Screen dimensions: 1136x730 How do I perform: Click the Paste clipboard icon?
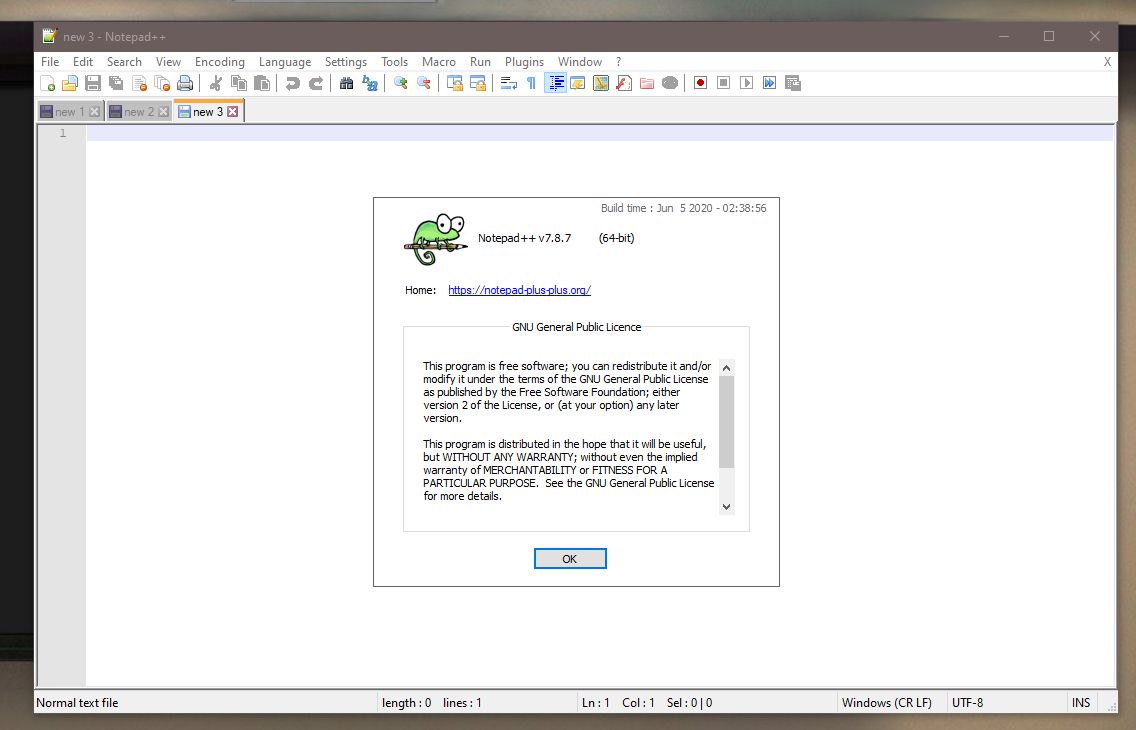(262, 83)
